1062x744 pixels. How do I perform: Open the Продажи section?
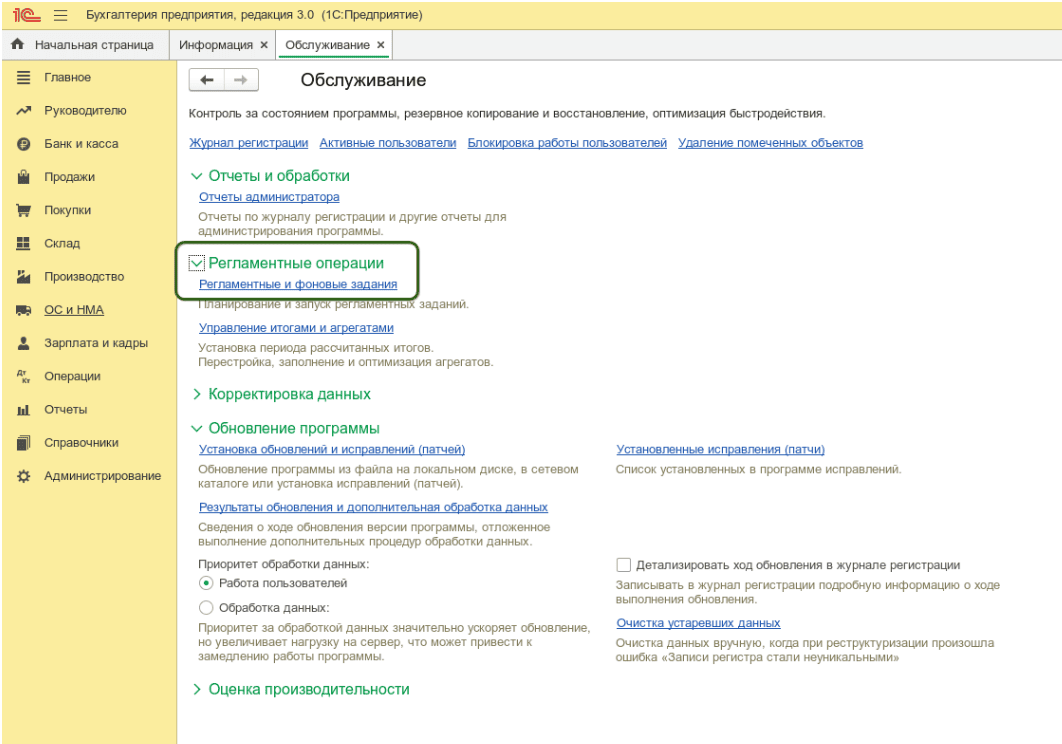69,177
